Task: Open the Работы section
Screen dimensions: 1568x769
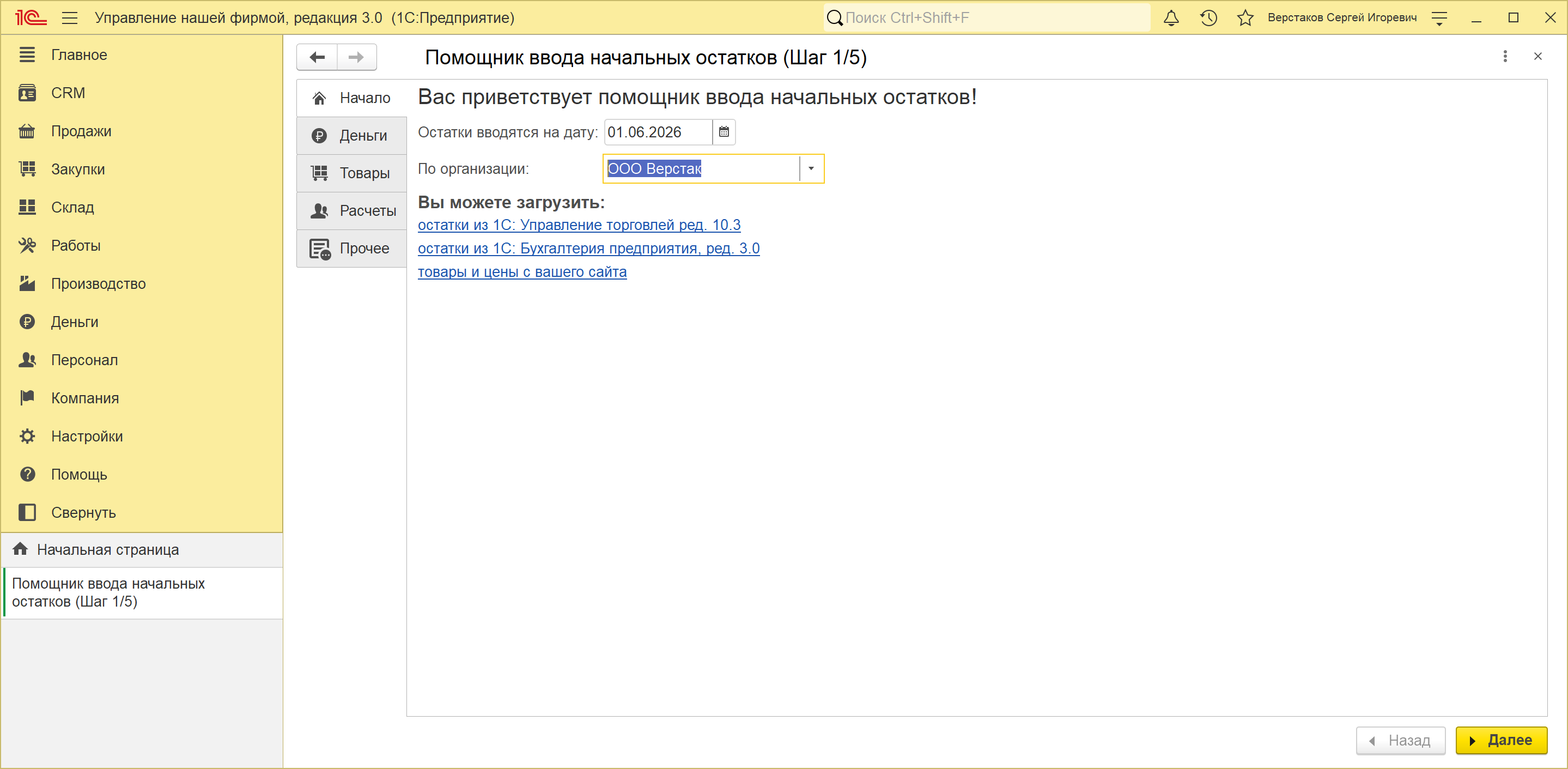Action: [x=142, y=245]
